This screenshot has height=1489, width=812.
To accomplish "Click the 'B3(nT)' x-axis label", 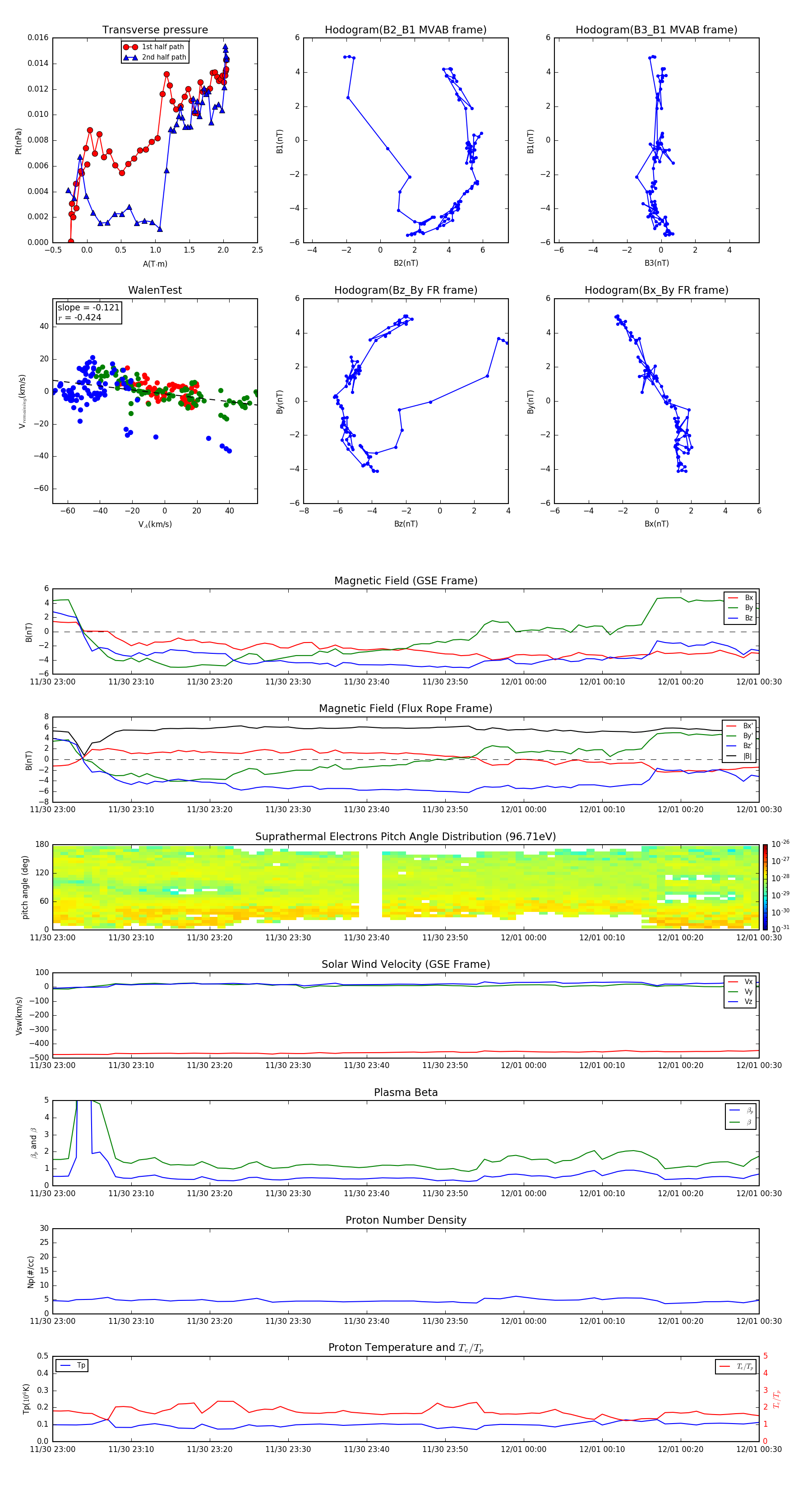I will [x=656, y=263].
